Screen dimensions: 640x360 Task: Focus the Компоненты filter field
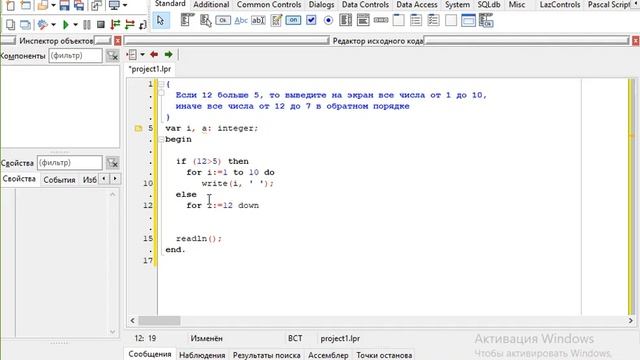[76, 56]
